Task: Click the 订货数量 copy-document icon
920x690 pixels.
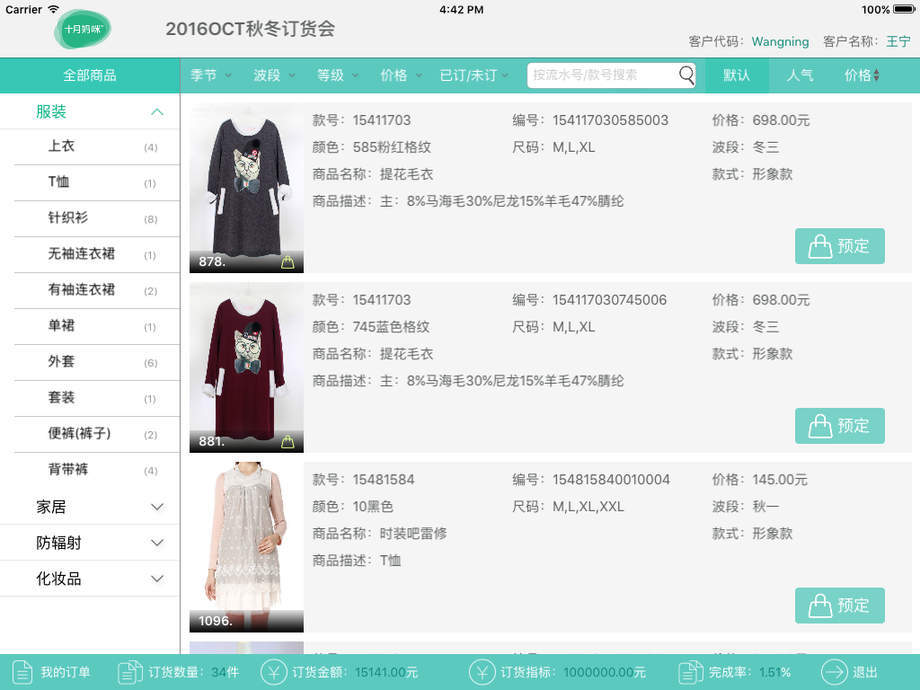Action: [x=130, y=672]
